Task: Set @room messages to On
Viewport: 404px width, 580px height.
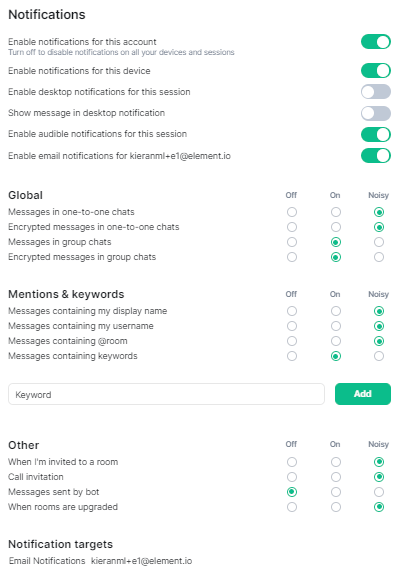Action: tap(336, 341)
